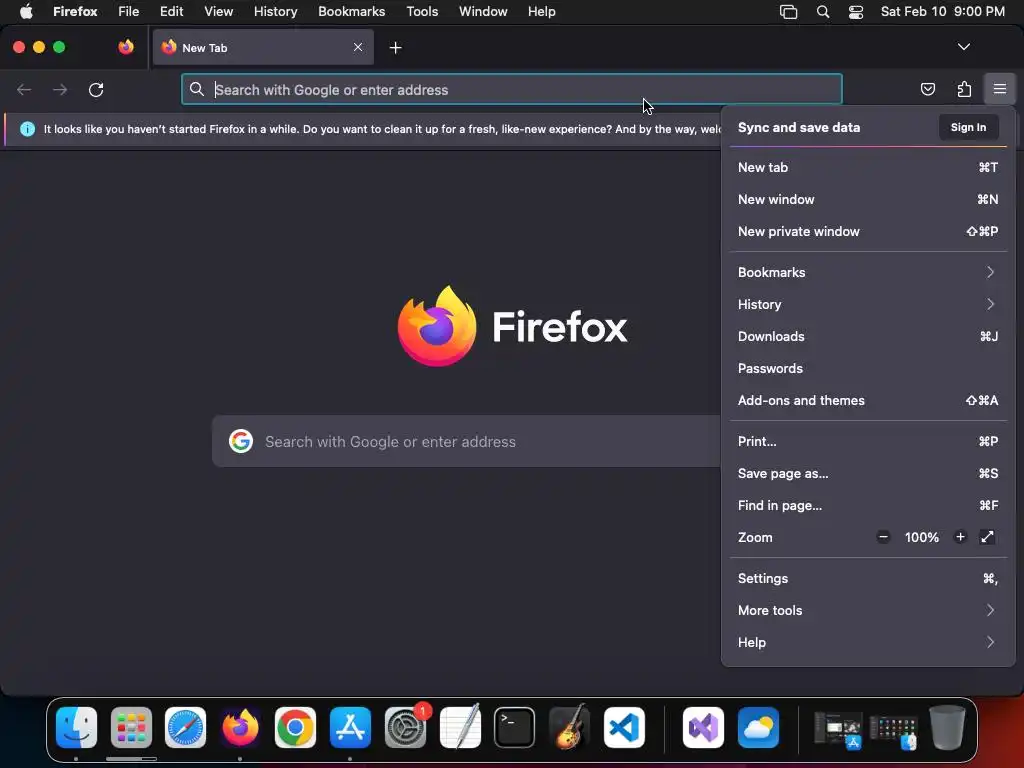Open Launchpad from the dock

pyautogui.click(x=131, y=727)
